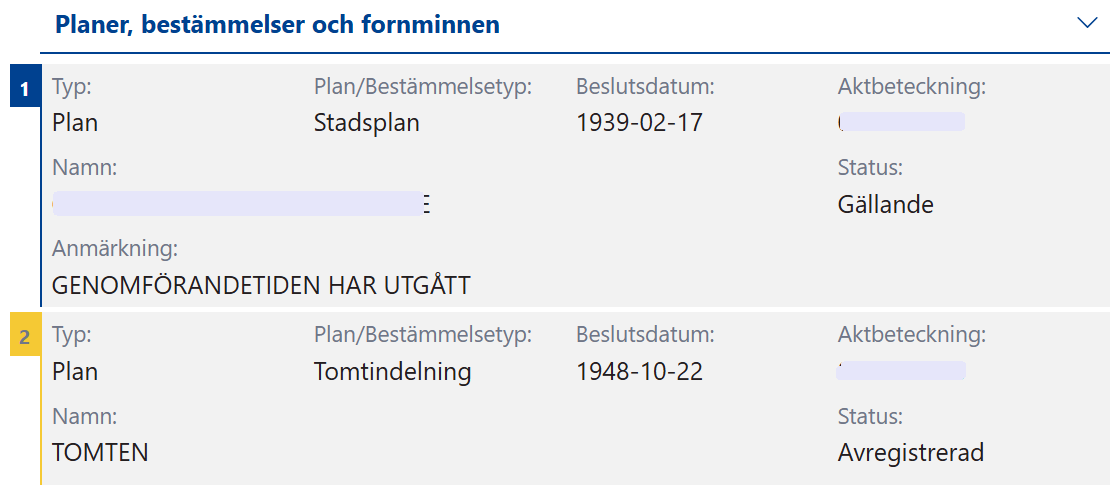Viewport: 1117px width, 490px height.
Task: Click the TOMTEN name value
Action: coord(100,453)
